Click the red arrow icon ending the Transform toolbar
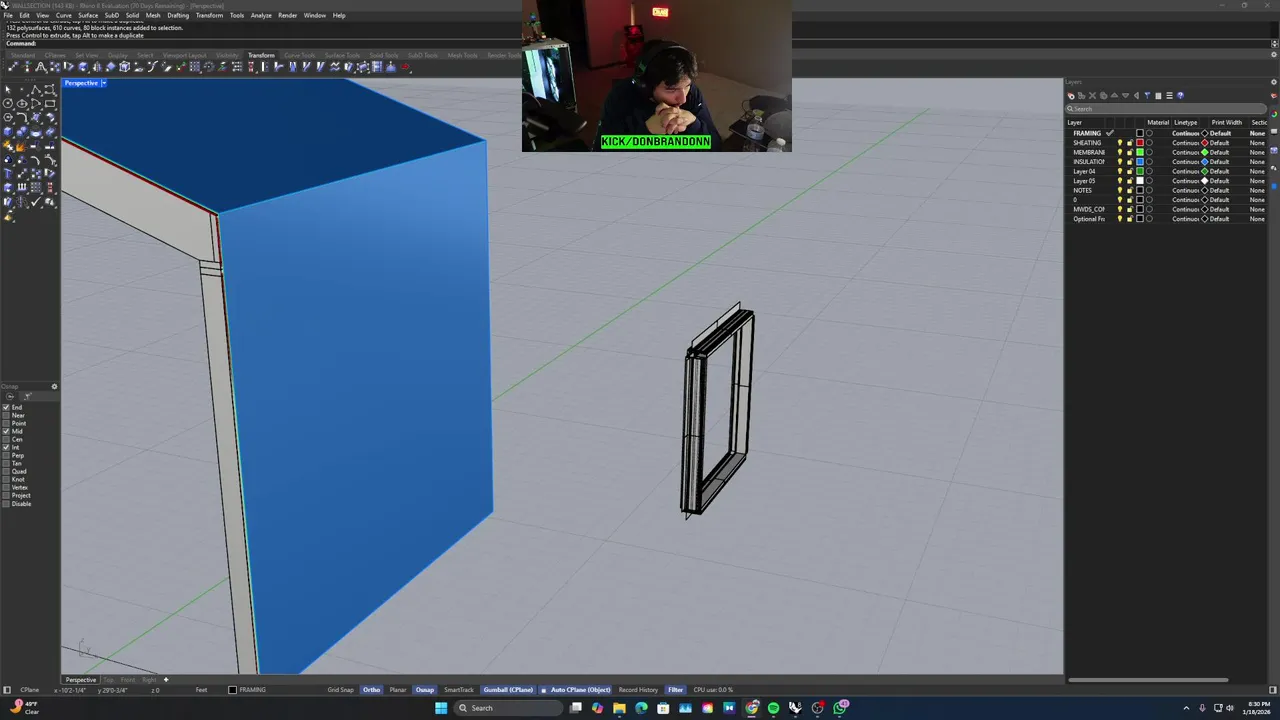The height and width of the screenshot is (720, 1280). click(x=405, y=67)
